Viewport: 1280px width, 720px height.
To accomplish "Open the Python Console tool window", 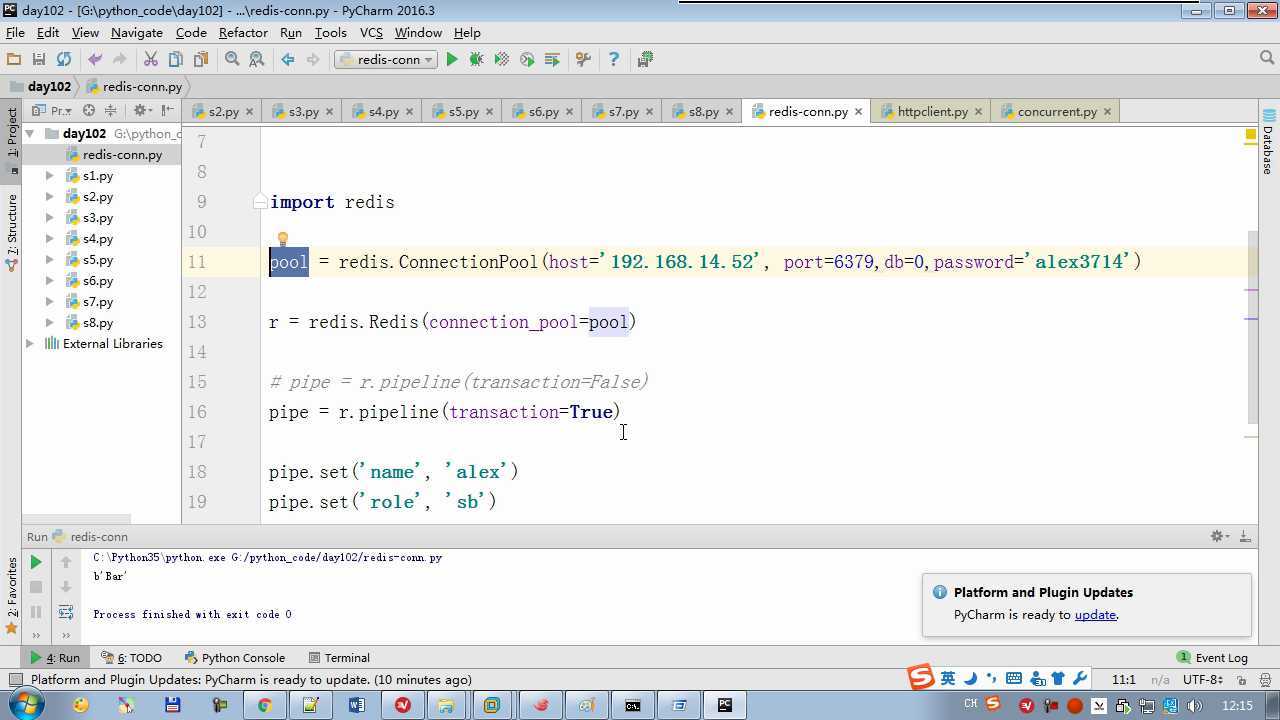I will [x=234, y=658].
